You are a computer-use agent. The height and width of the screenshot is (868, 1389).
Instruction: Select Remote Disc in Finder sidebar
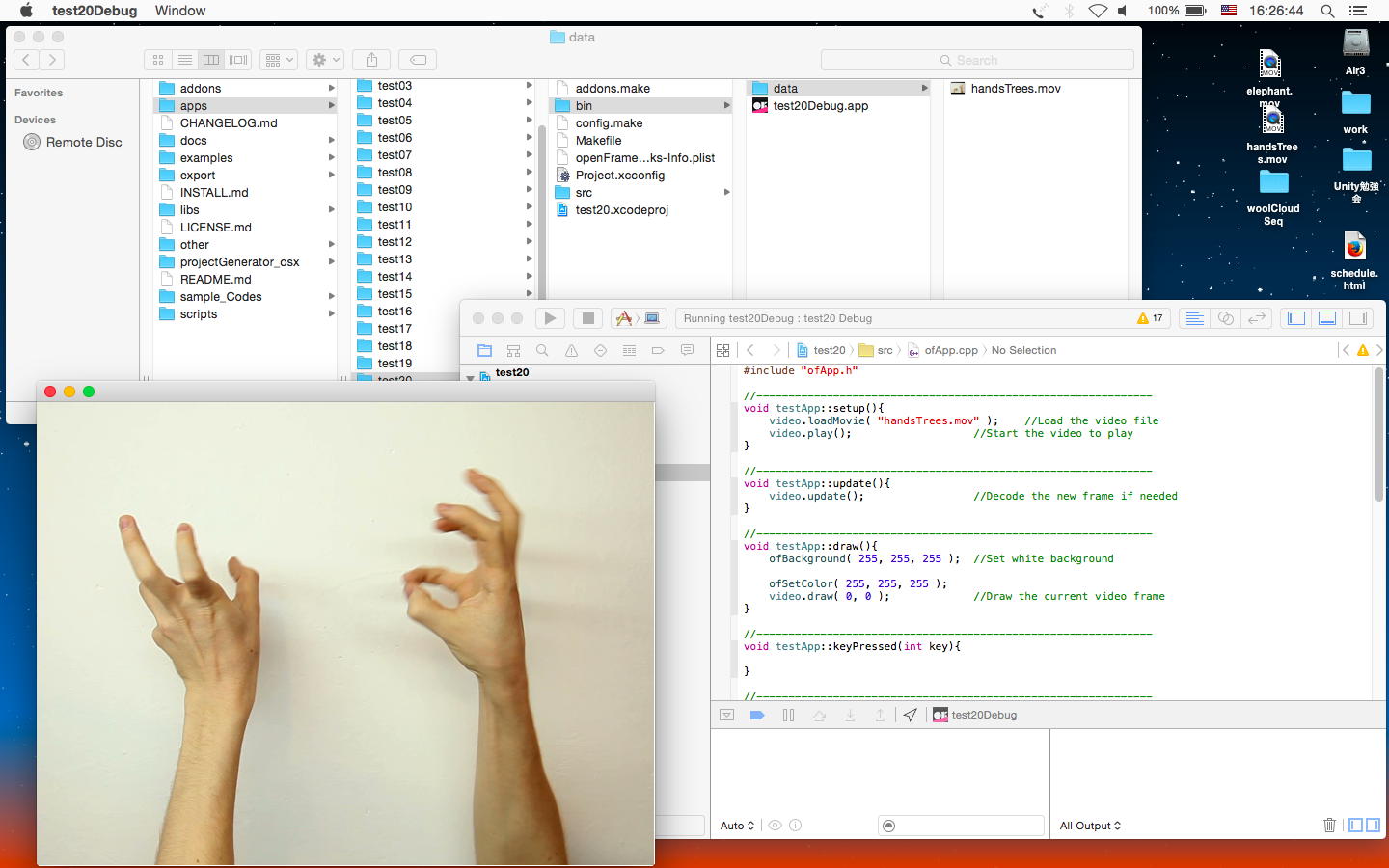point(72,142)
